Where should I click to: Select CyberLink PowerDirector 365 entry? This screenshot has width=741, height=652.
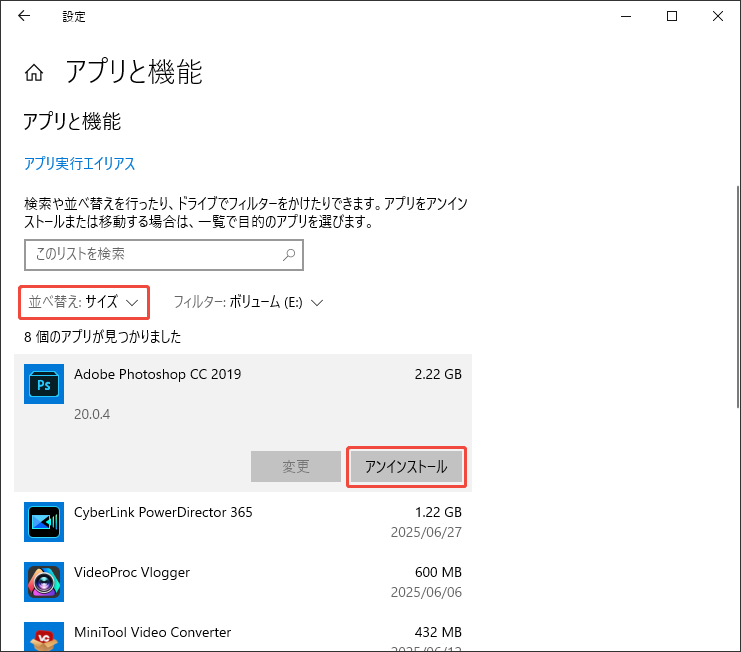[243, 522]
